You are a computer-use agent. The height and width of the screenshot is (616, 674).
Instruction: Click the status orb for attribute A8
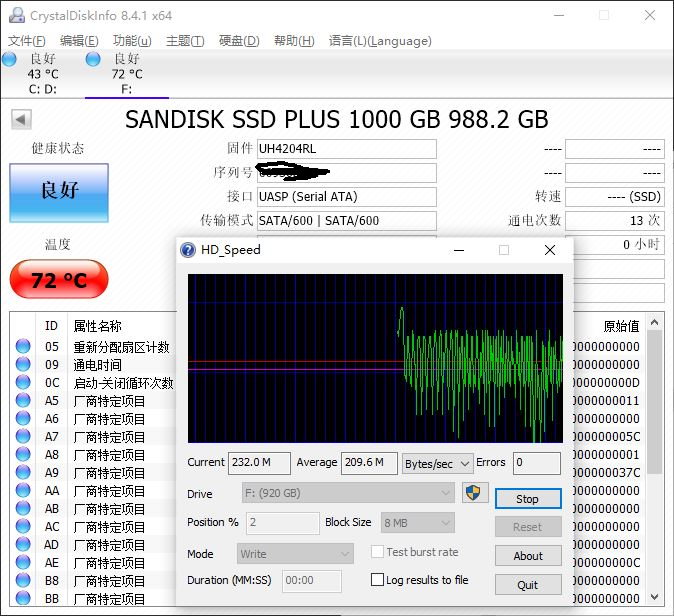click(x=23, y=454)
